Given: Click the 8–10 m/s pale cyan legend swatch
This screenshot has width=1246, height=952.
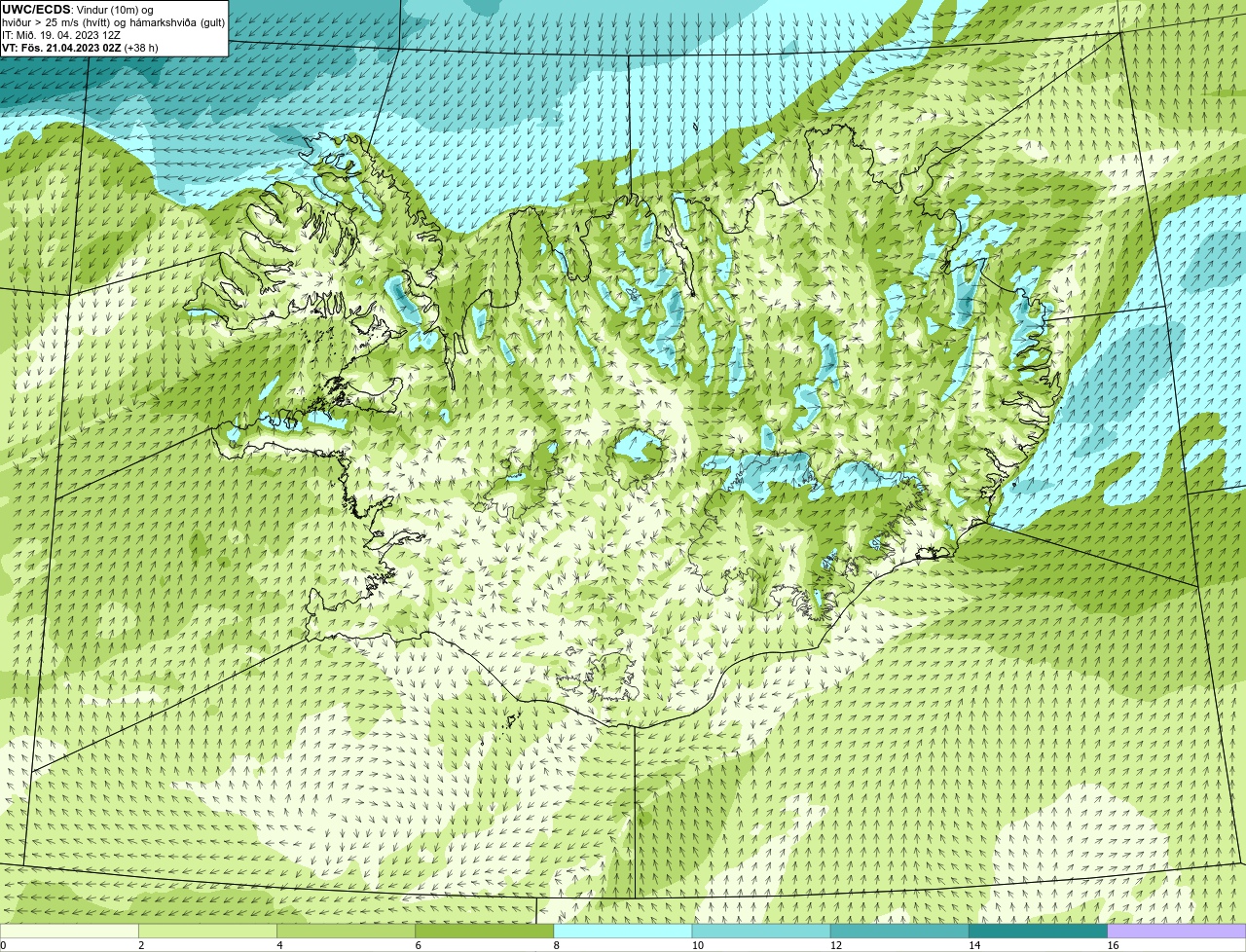Looking at the screenshot, I should (623, 931).
